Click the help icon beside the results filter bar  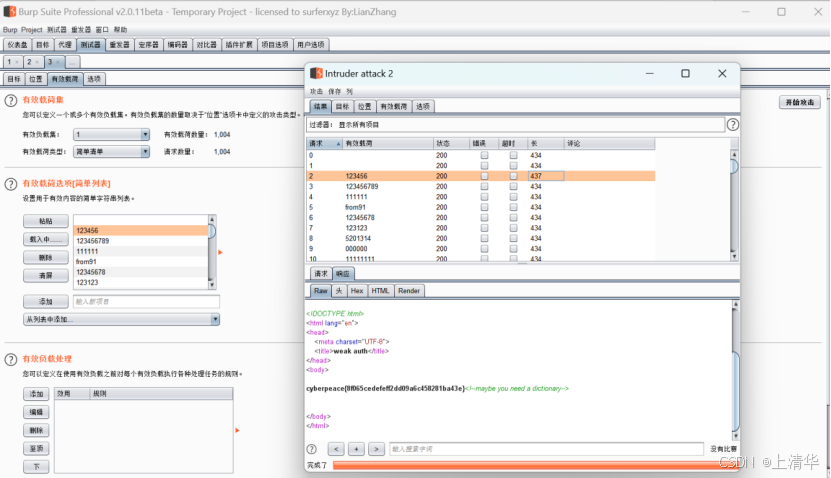(x=732, y=125)
